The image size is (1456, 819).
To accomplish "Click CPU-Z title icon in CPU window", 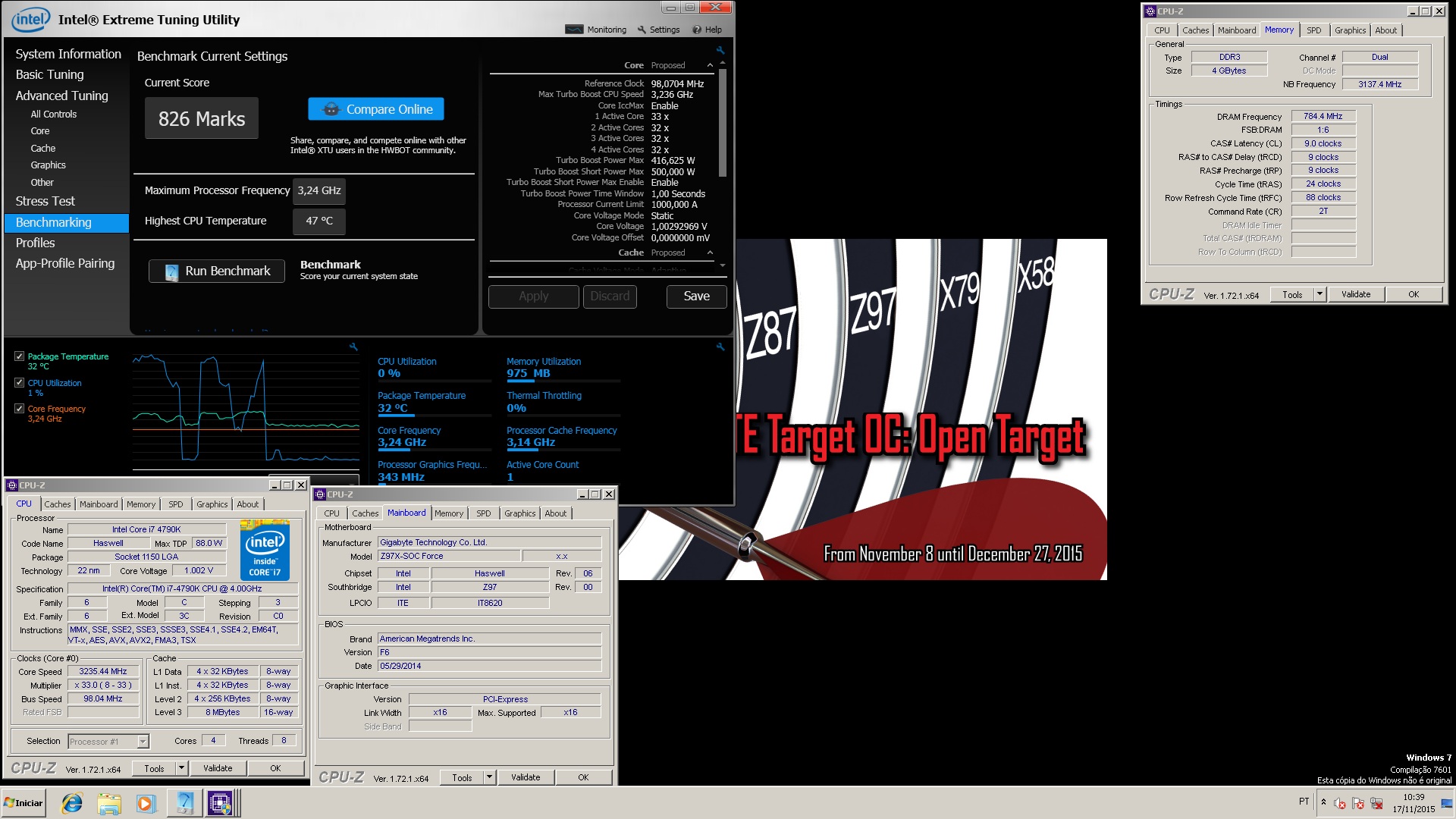I will 13,485.
